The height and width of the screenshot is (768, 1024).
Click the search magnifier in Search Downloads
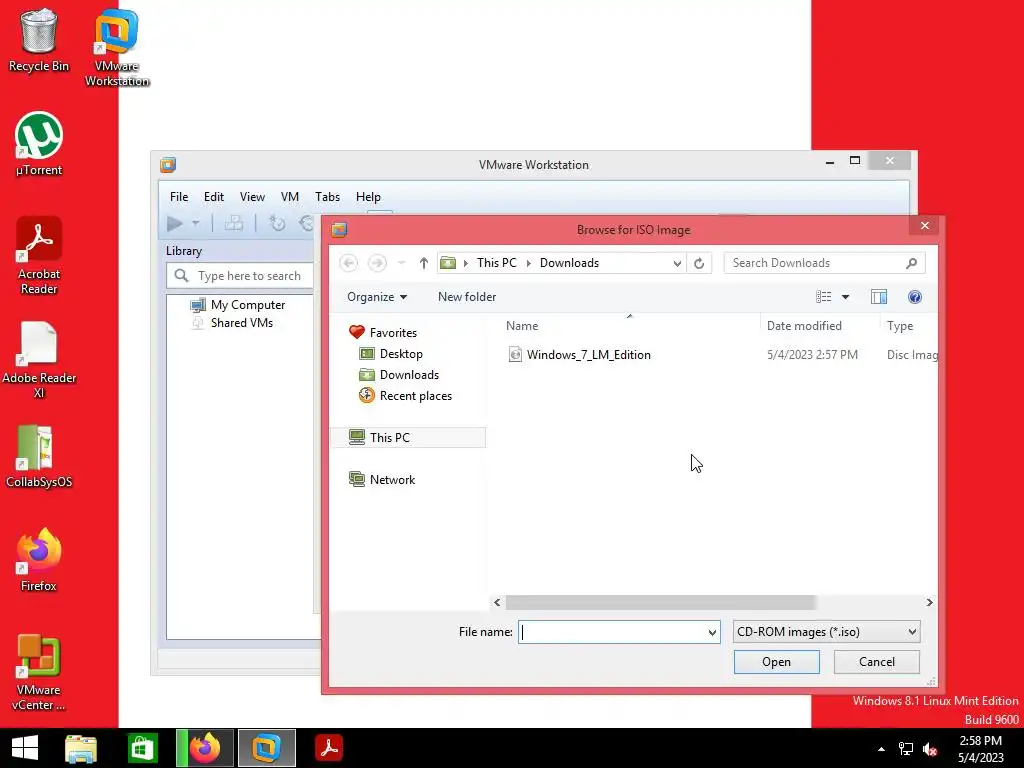coord(912,263)
